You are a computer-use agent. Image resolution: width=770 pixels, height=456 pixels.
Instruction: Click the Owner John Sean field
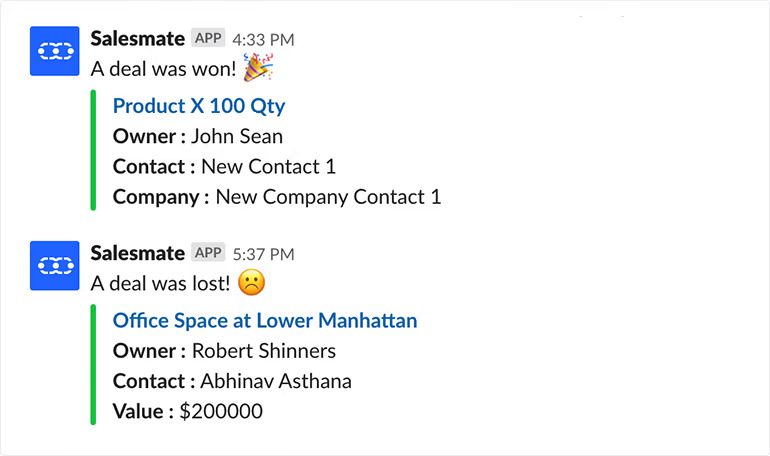point(198,136)
